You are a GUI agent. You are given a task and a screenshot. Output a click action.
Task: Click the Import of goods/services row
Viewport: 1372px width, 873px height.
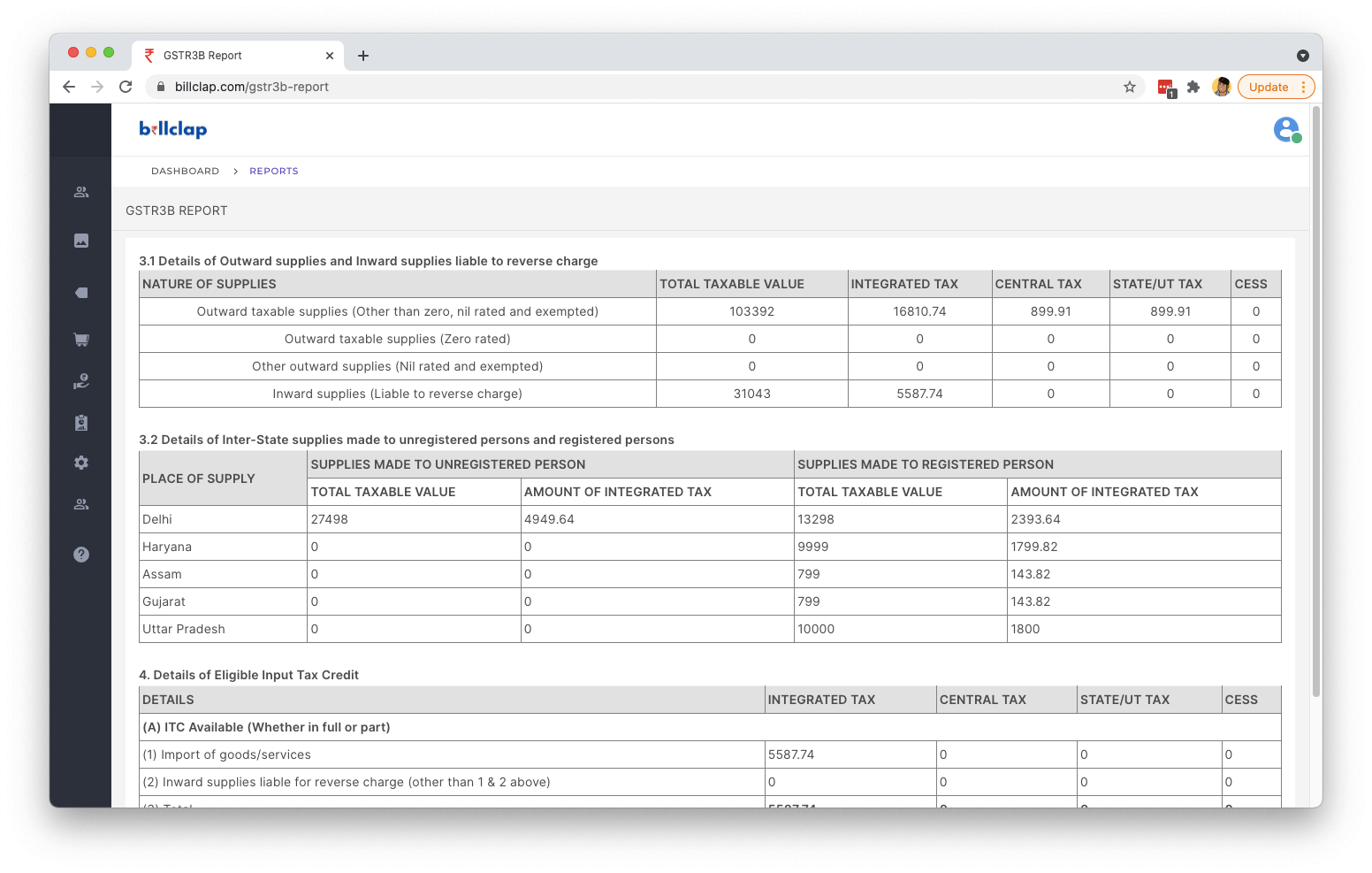coord(710,754)
